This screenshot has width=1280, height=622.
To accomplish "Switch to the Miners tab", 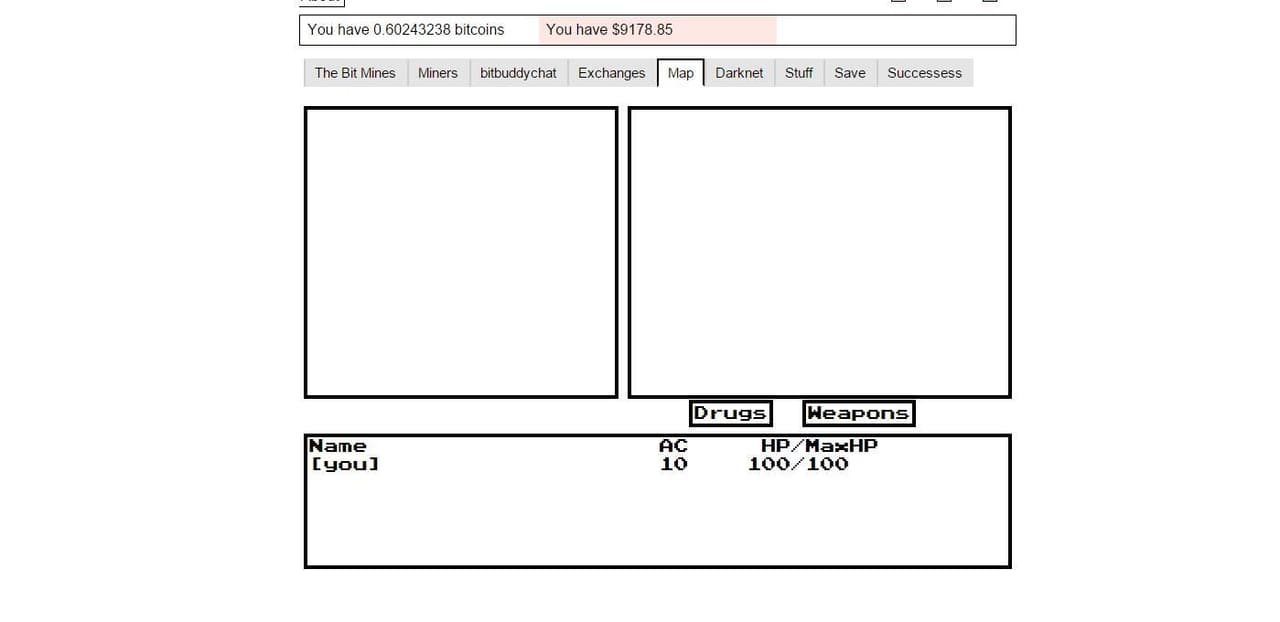I will [x=438, y=73].
